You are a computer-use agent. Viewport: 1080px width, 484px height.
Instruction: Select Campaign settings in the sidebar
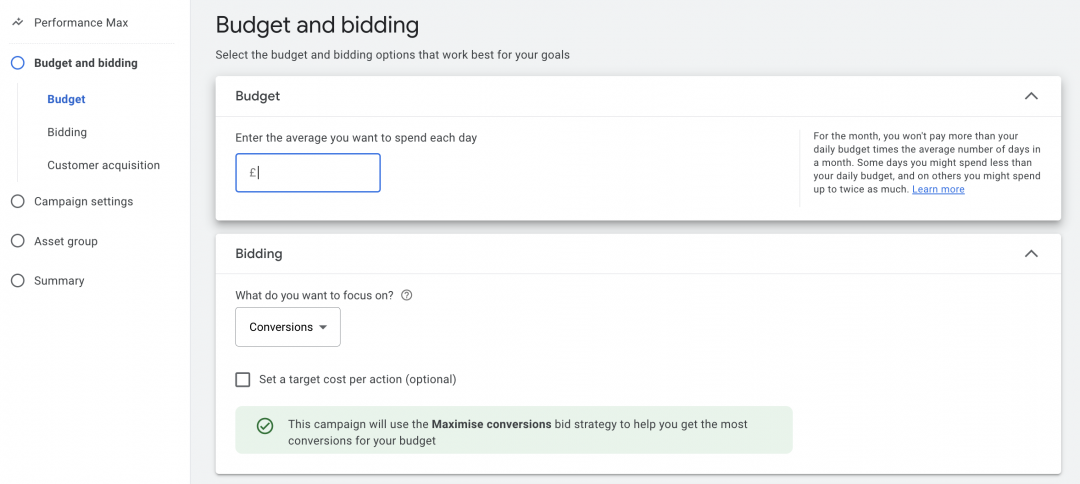tap(83, 201)
